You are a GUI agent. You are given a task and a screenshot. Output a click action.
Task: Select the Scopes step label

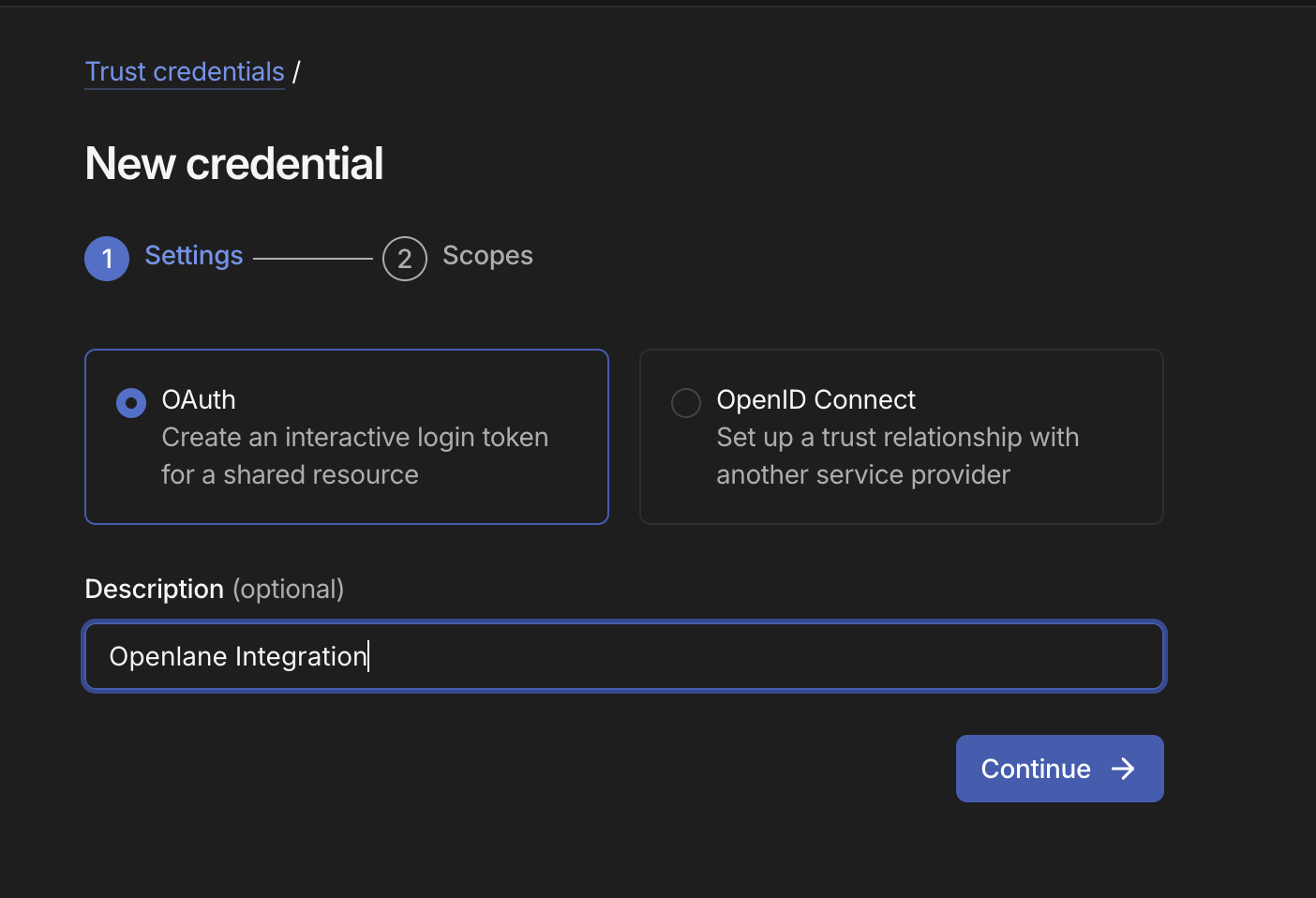(487, 256)
